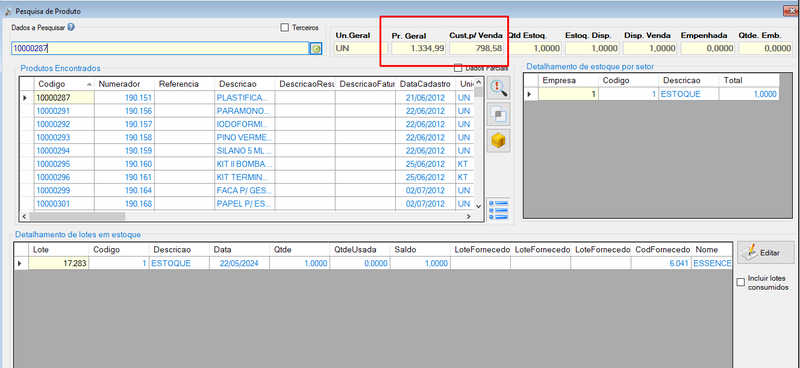Viewport: 800px width, 368px height.
Task: Click the DataCadastro column header
Action: click(x=426, y=84)
